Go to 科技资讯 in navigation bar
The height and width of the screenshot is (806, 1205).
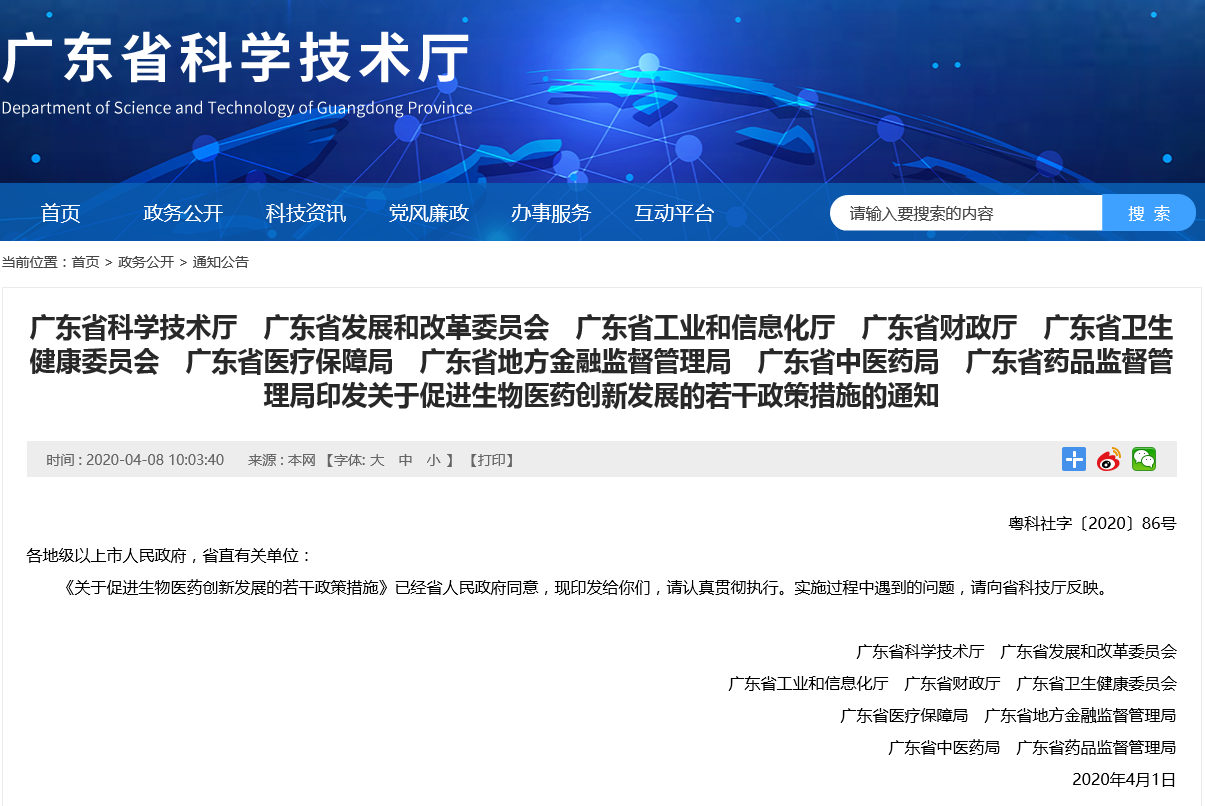coord(305,213)
